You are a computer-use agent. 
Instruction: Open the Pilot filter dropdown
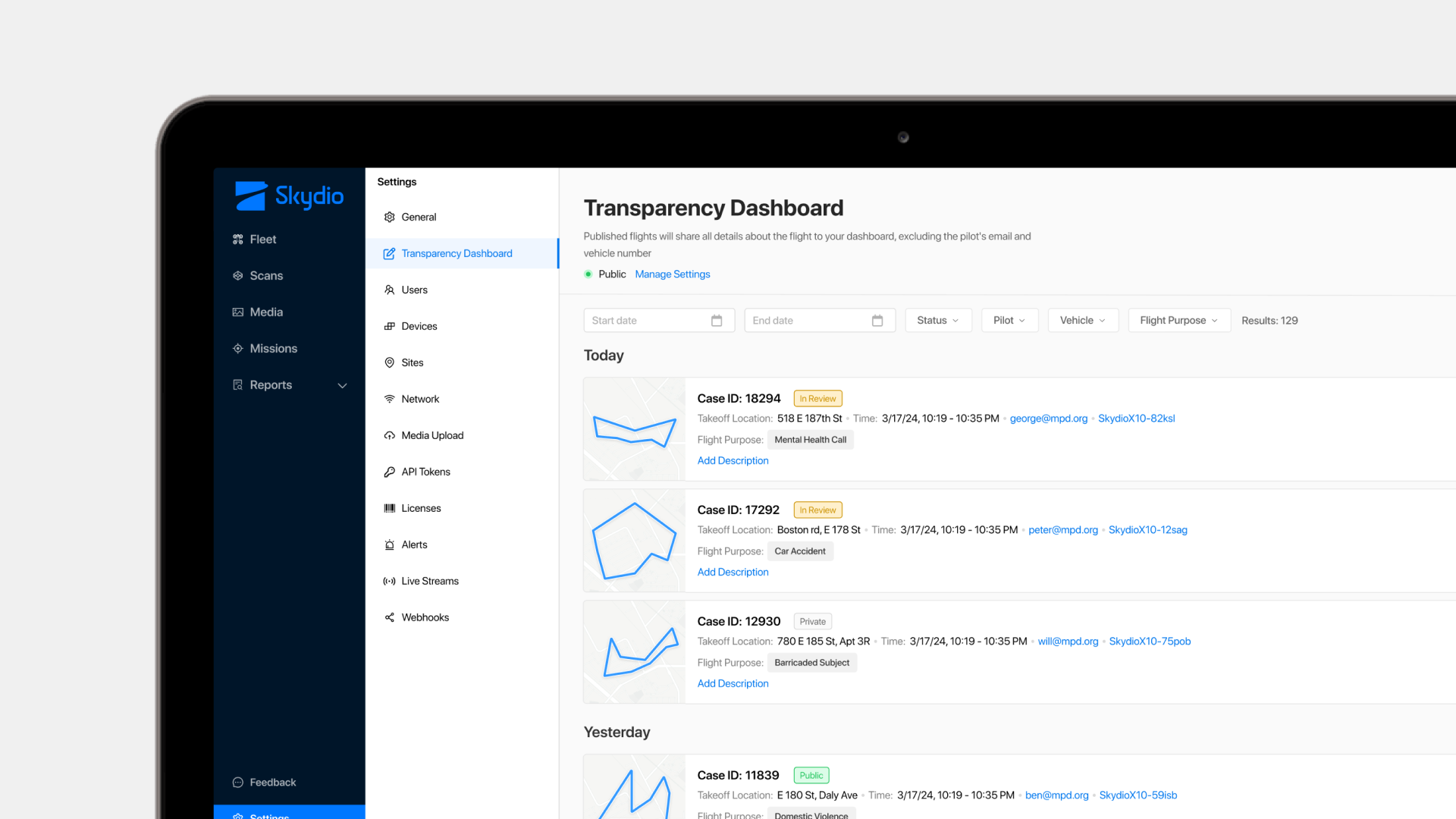[1009, 320]
